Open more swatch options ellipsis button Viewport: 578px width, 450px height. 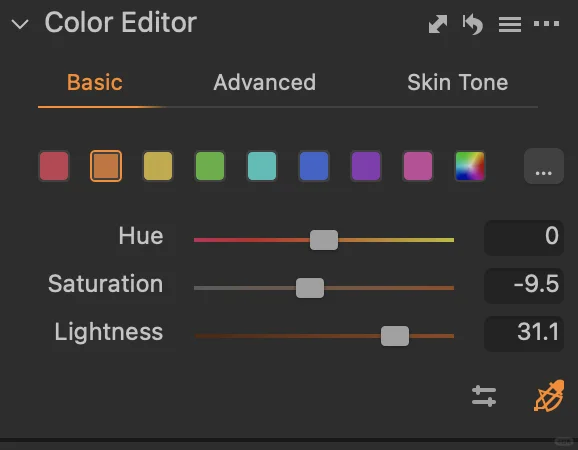coord(544,166)
